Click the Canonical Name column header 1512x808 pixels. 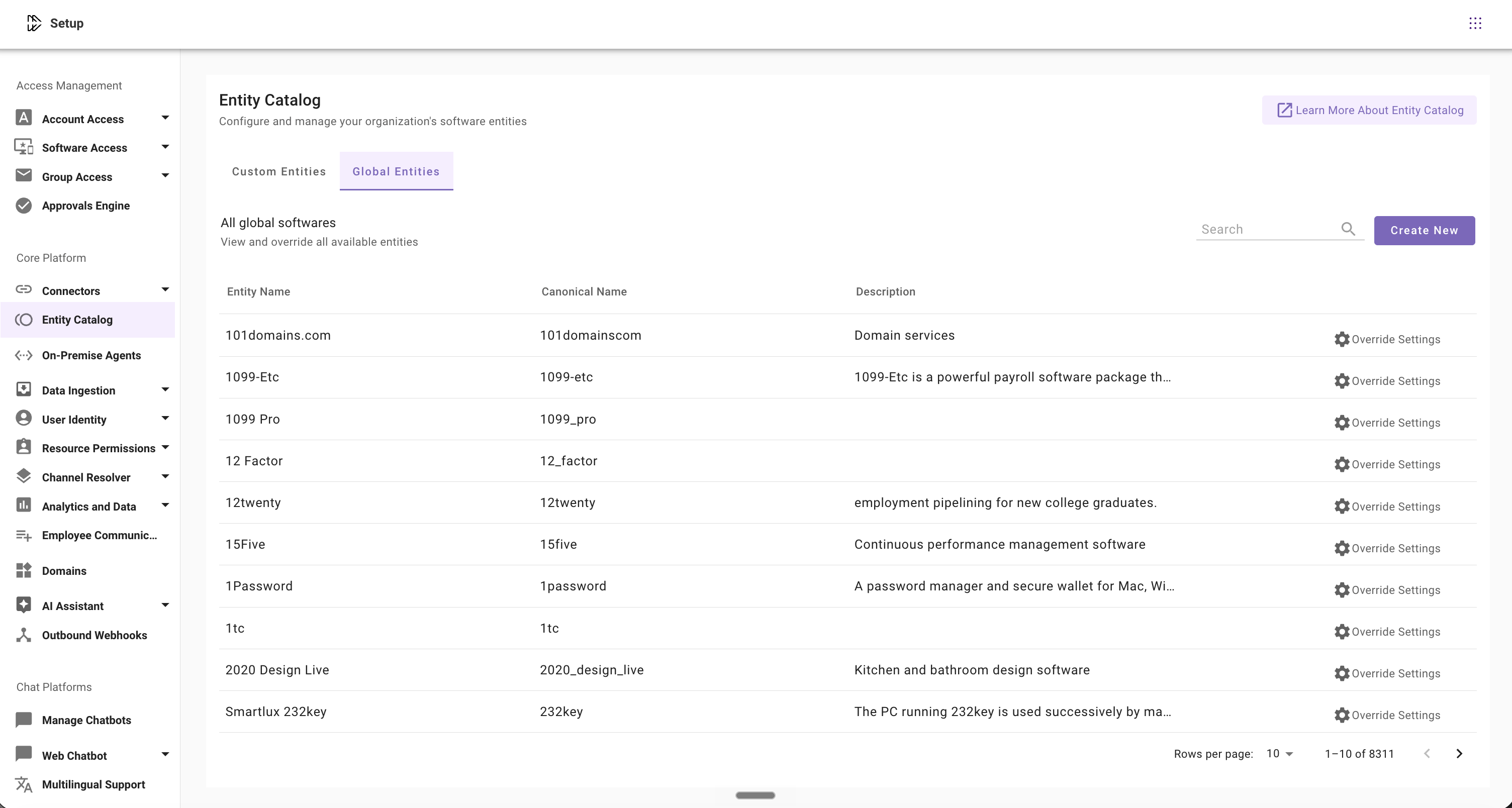[x=584, y=291]
